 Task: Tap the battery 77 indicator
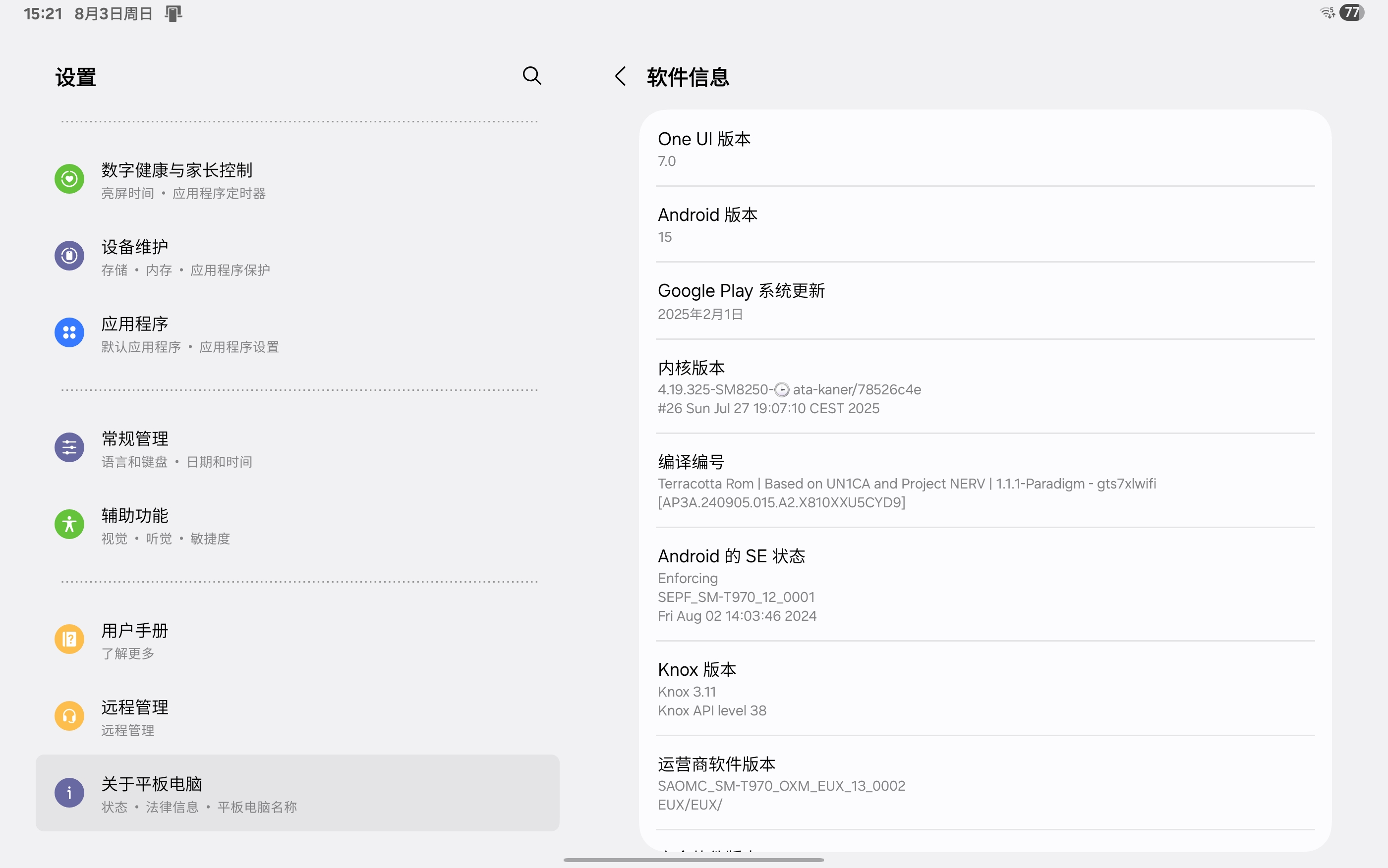click(x=1352, y=12)
